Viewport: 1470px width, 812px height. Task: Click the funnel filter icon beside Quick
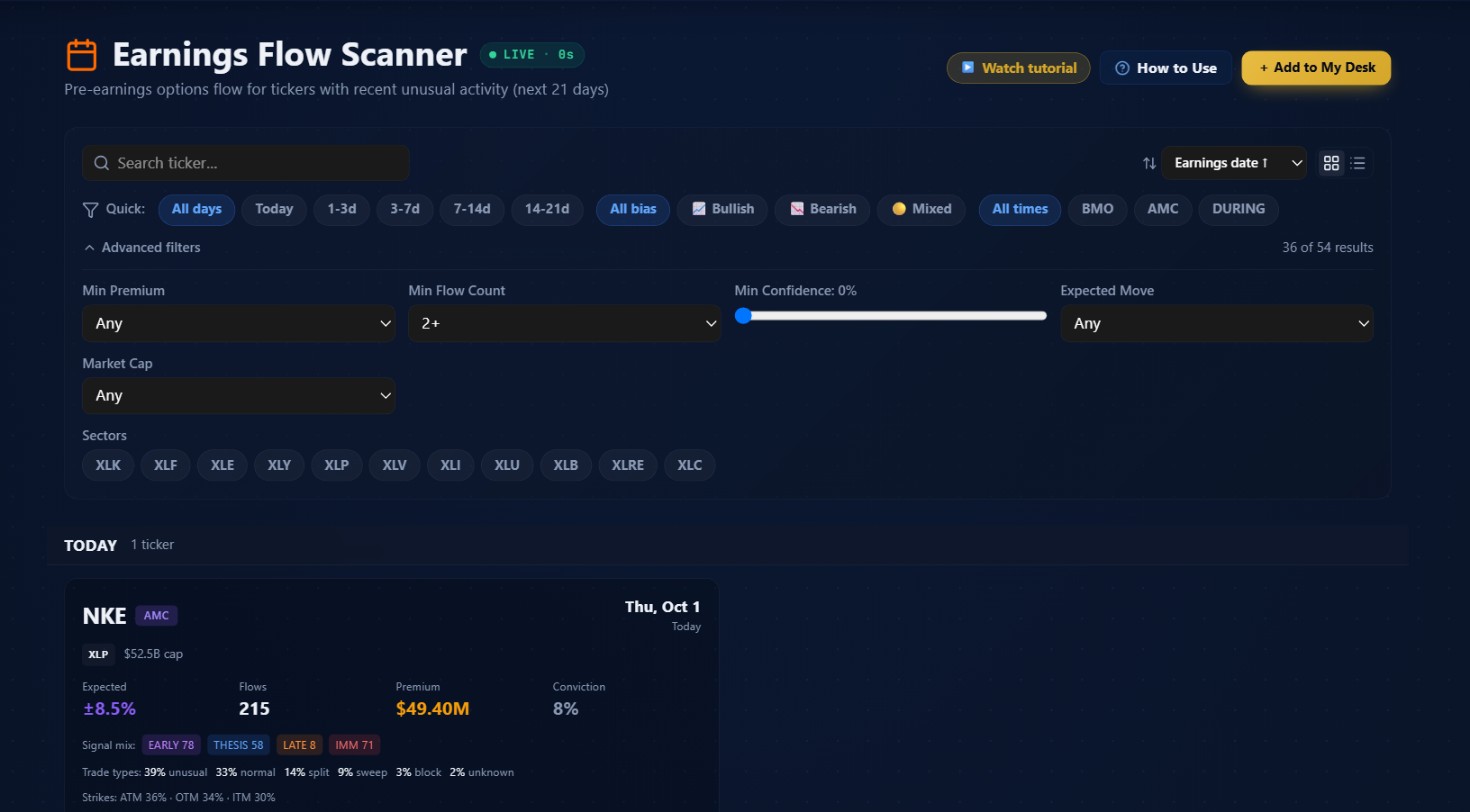tap(90, 209)
